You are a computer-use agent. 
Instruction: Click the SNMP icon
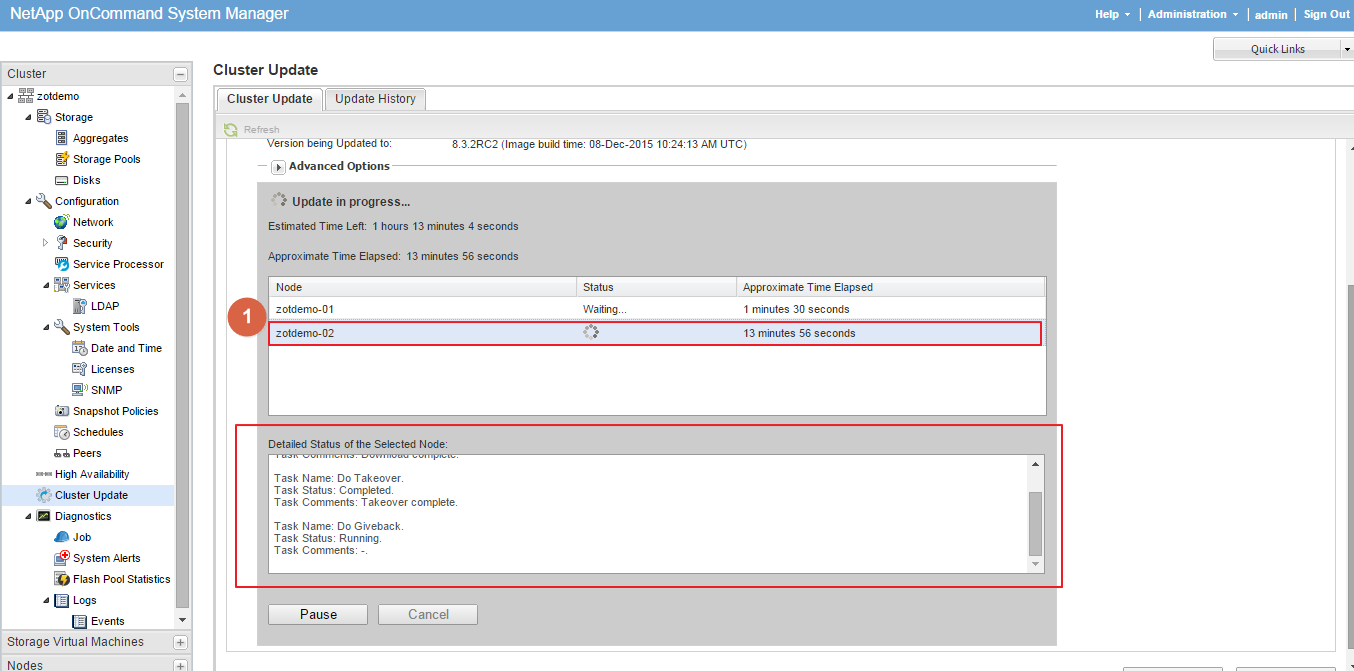click(80, 390)
